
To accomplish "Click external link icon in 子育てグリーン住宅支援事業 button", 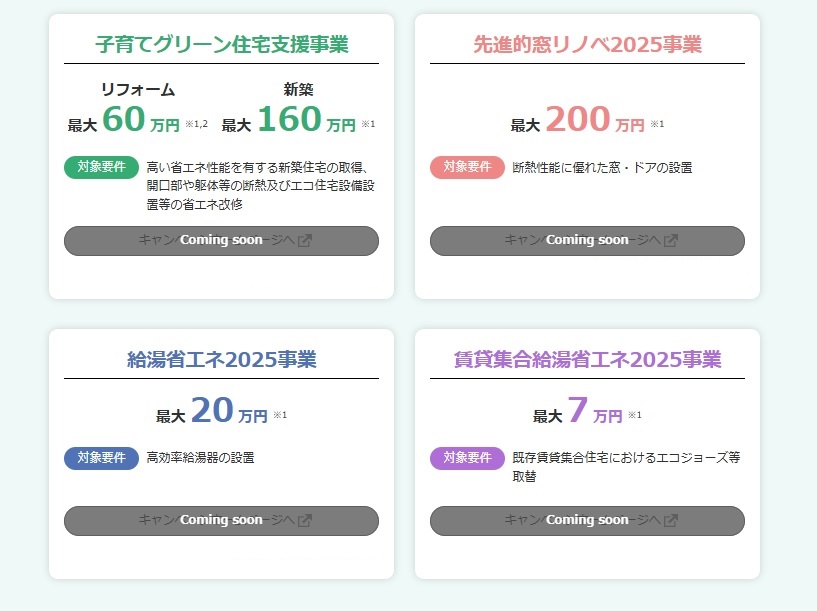I will pyautogui.click(x=305, y=240).
